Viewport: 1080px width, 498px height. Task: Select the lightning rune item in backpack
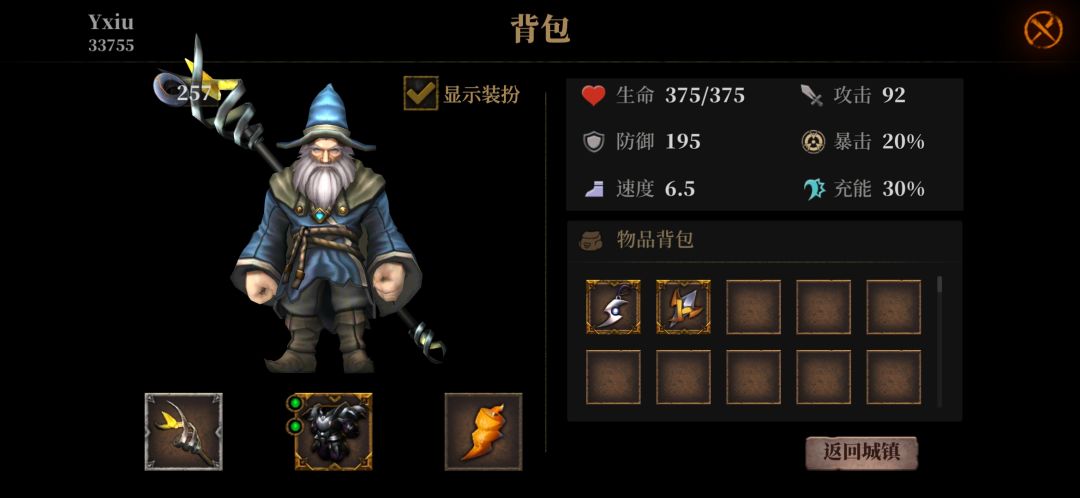(x=683, y=307)
